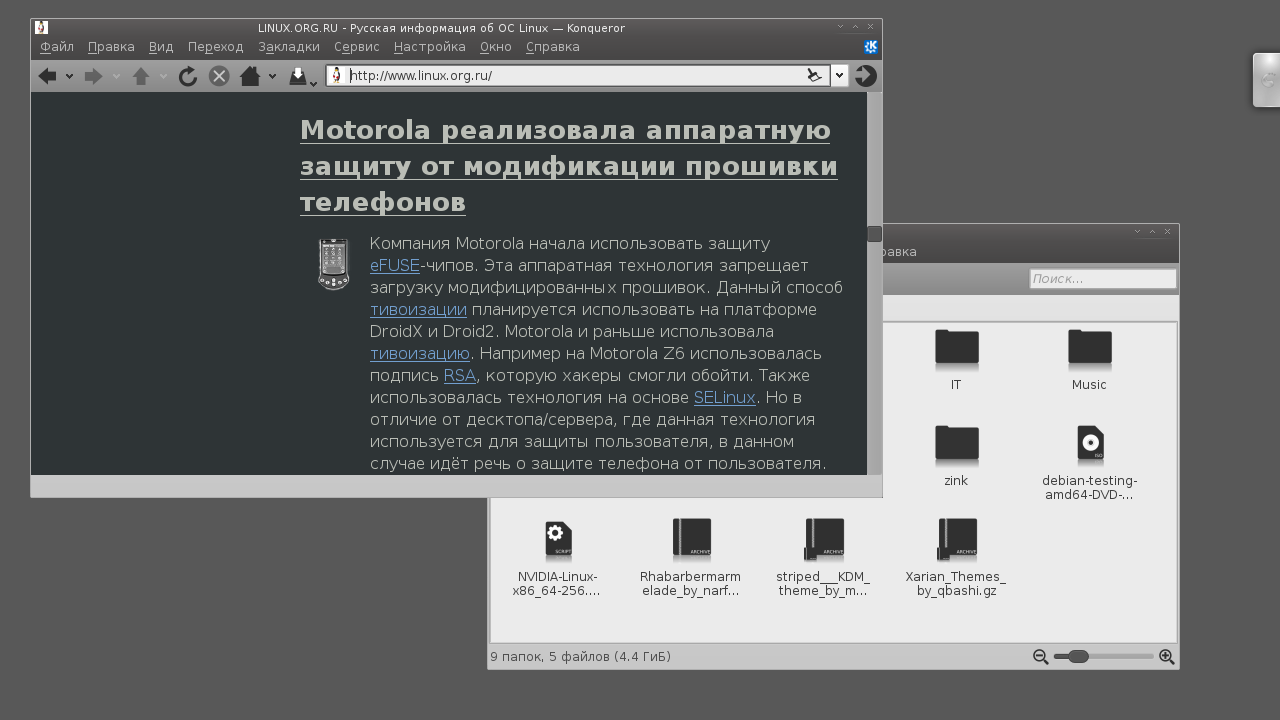The image size is (1280, 720).
Task: Open the Переход menu
Action: [x=215, y=47]
